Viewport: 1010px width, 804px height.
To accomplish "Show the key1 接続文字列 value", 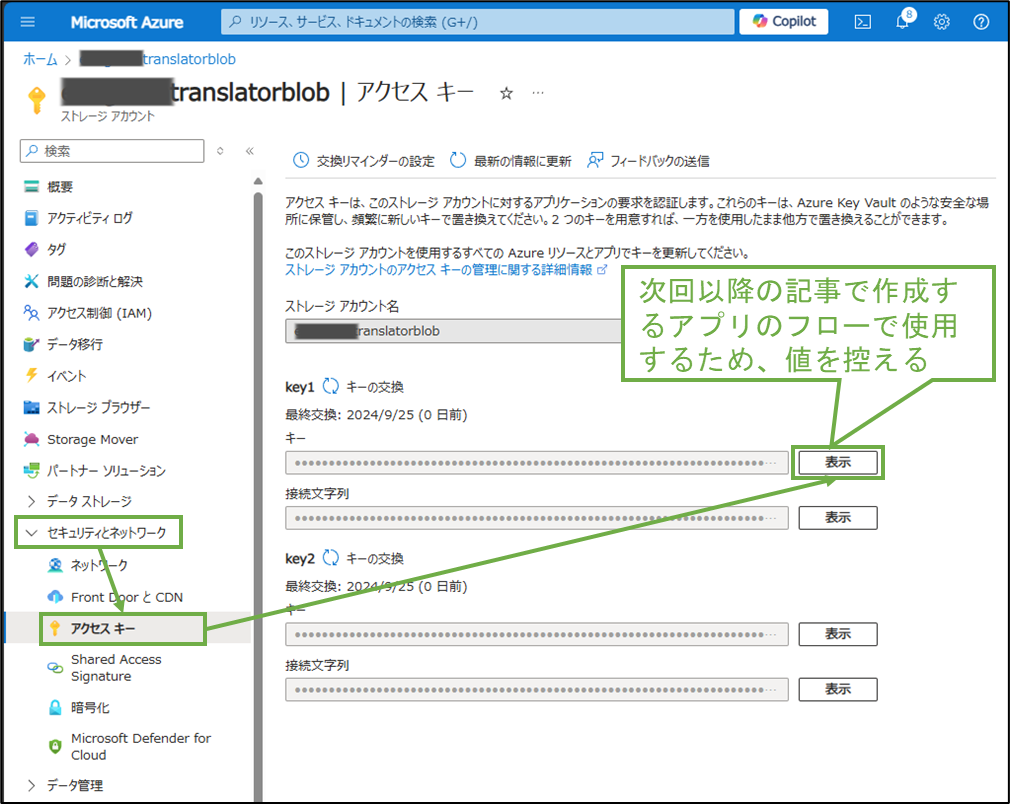I will coord(837,518).
